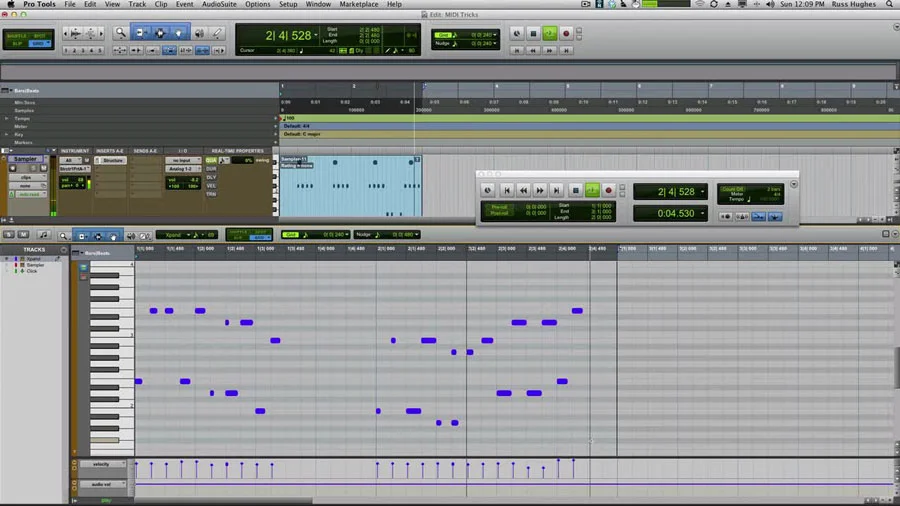
Task: Toggle Post-roll in Transport window
Action: (x=499, y=213)
